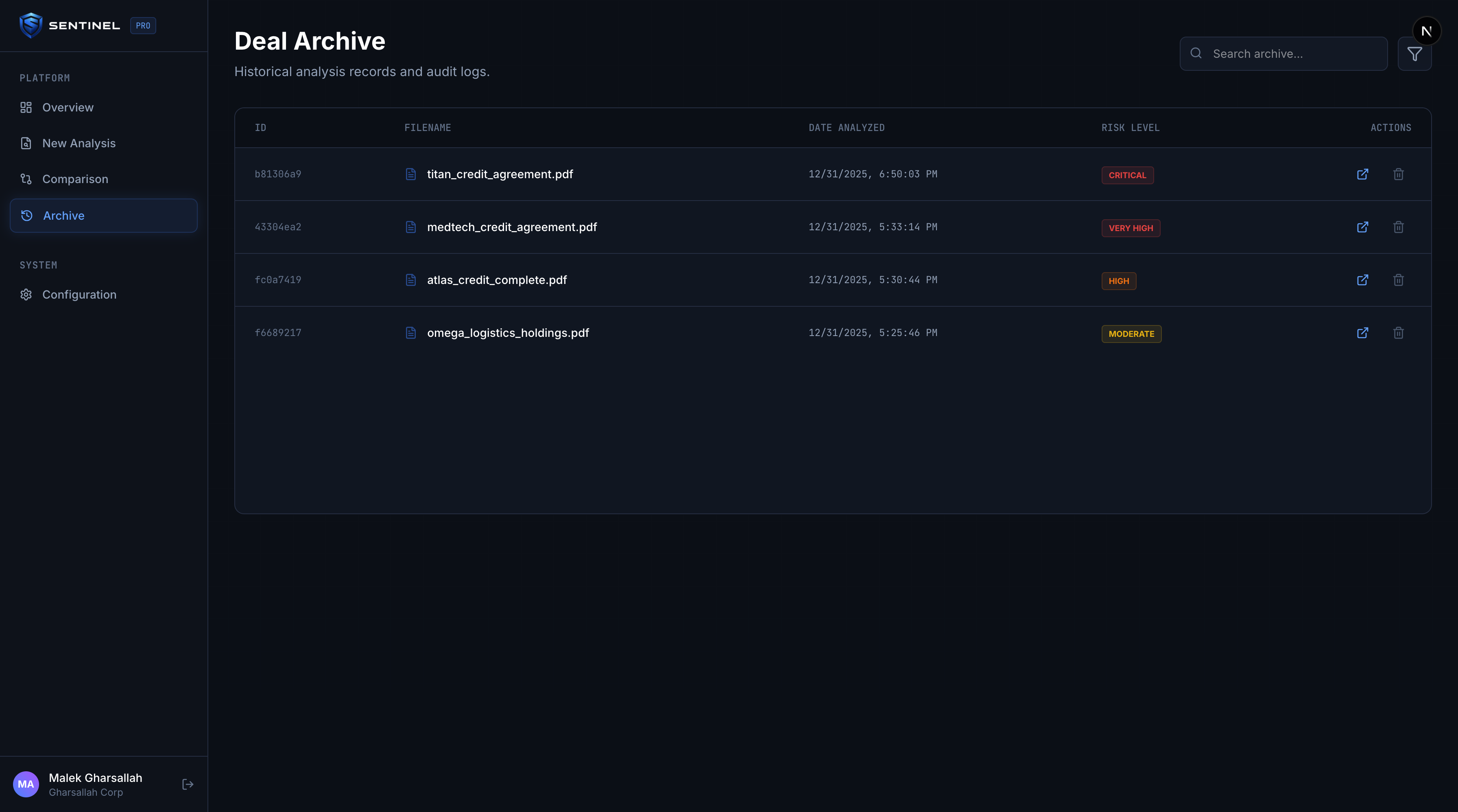
Task: Go to Overview in sidebar
Action: pos(68,107)
